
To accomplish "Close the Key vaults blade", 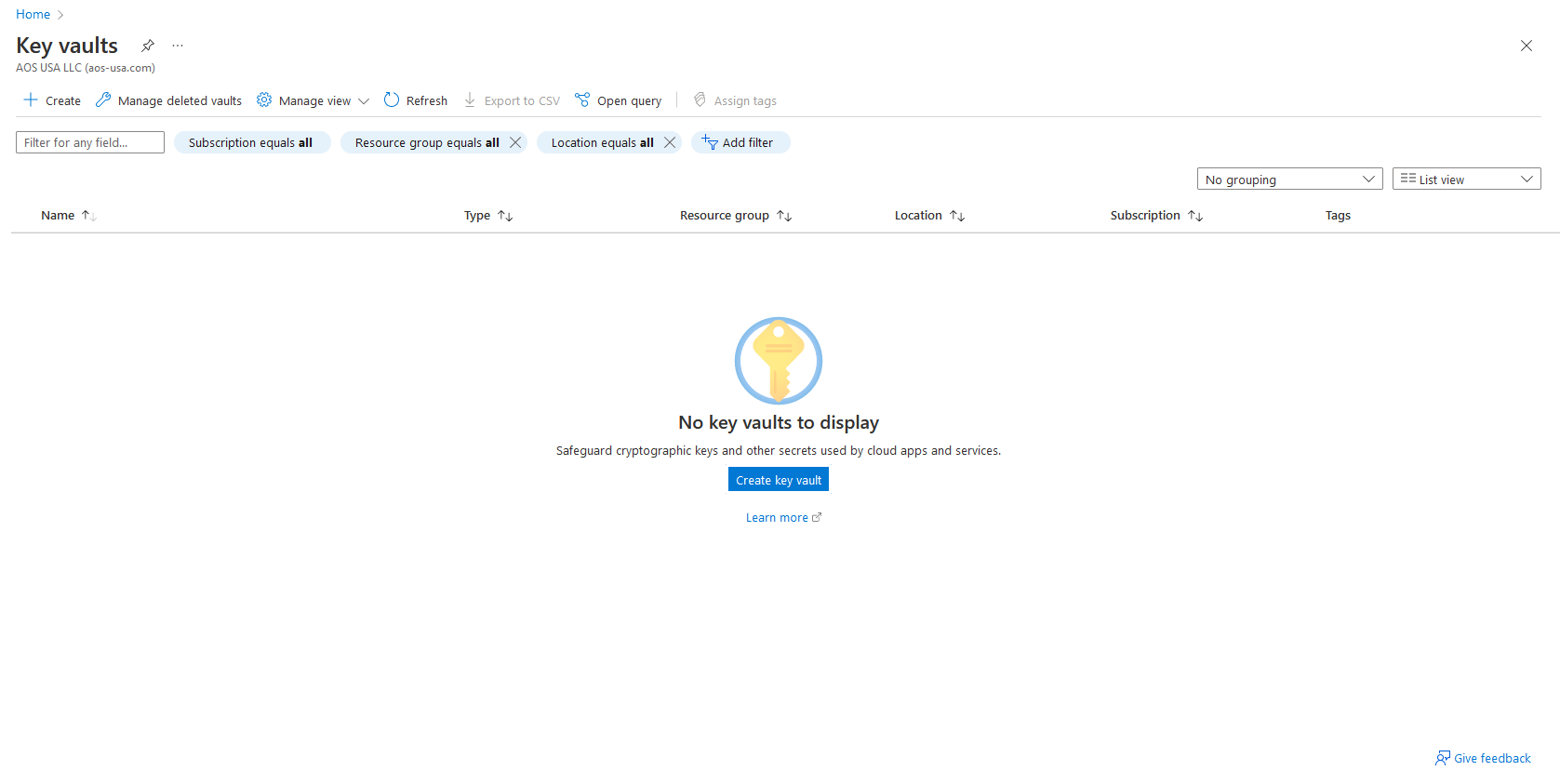I will pos(1526,46).
